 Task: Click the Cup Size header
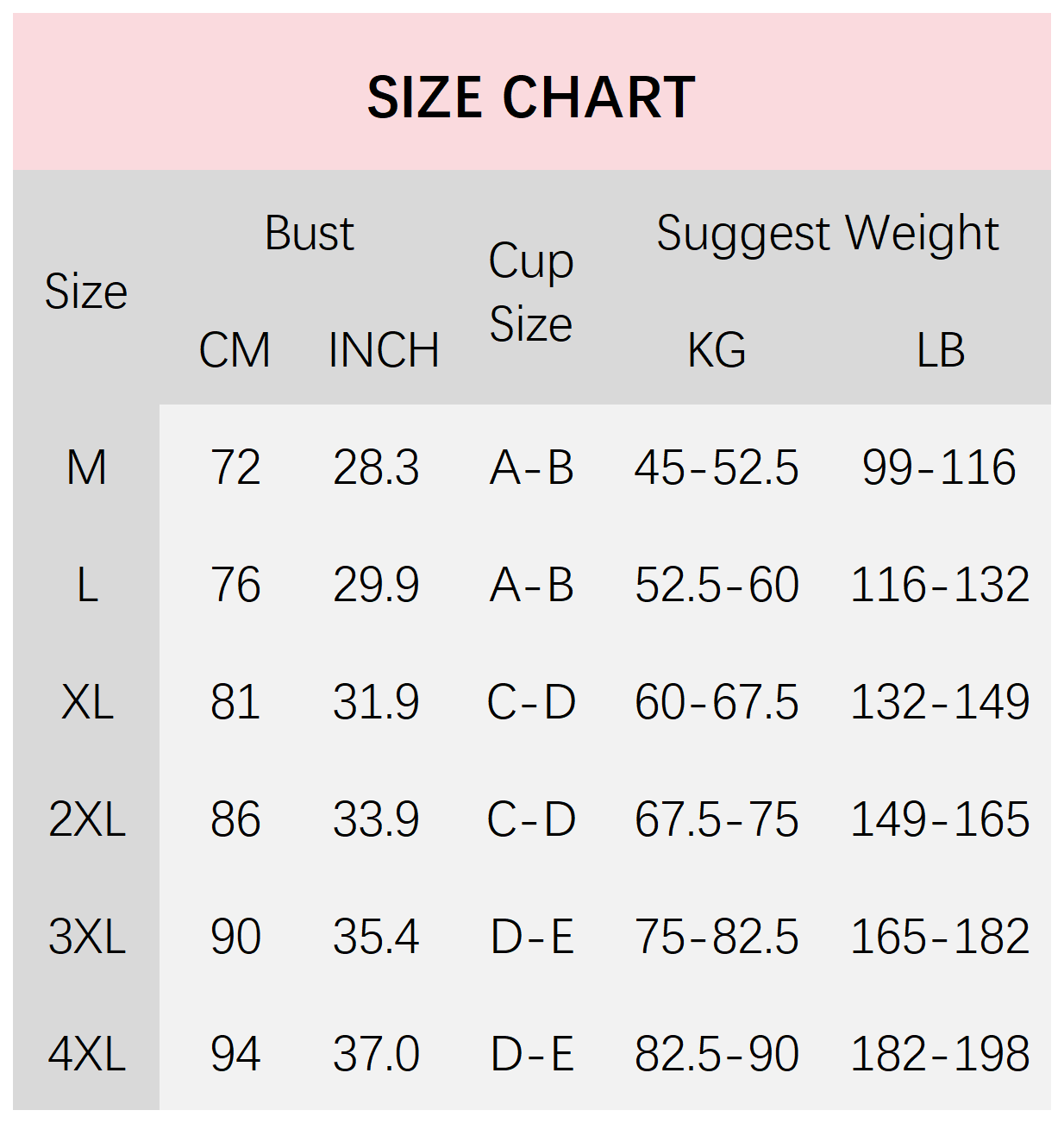[531, 292]
